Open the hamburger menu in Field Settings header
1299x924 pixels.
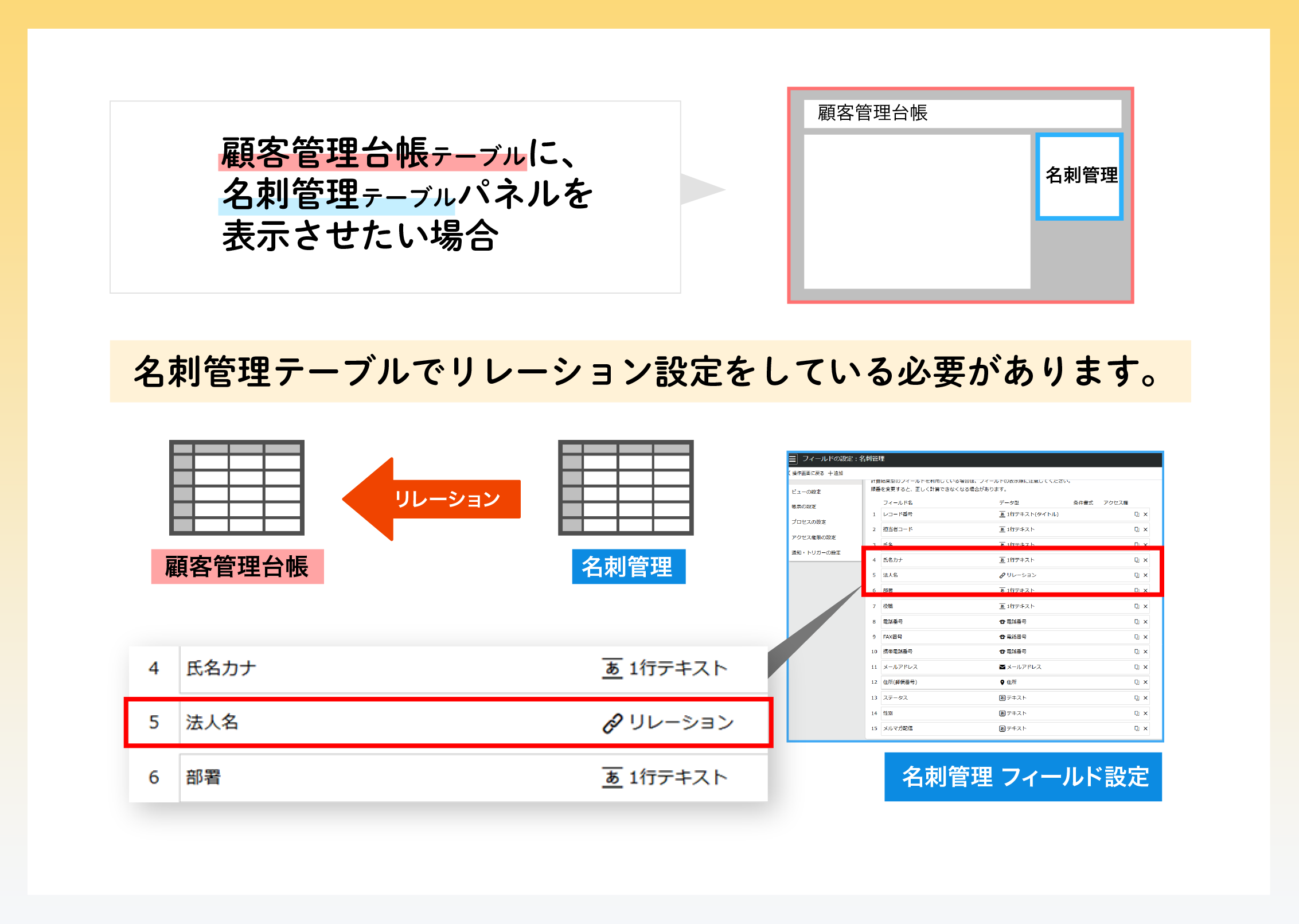793,459
